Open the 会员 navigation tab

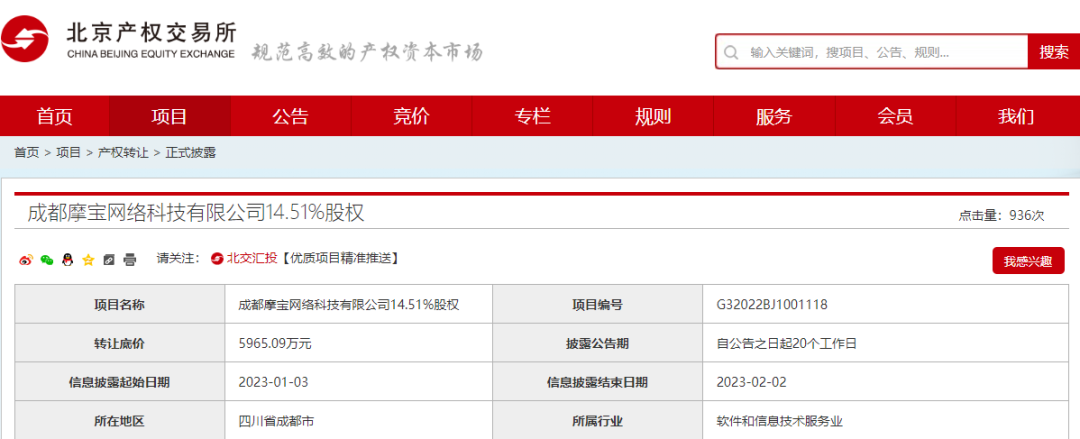point(895,116)
